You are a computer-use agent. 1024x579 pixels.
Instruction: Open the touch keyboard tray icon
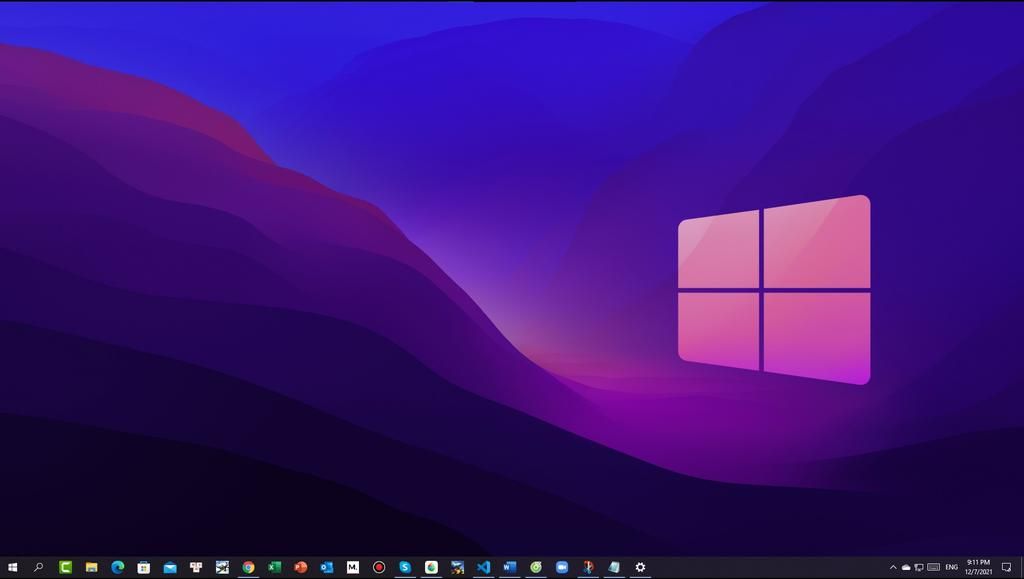click(x=934, y=567)
